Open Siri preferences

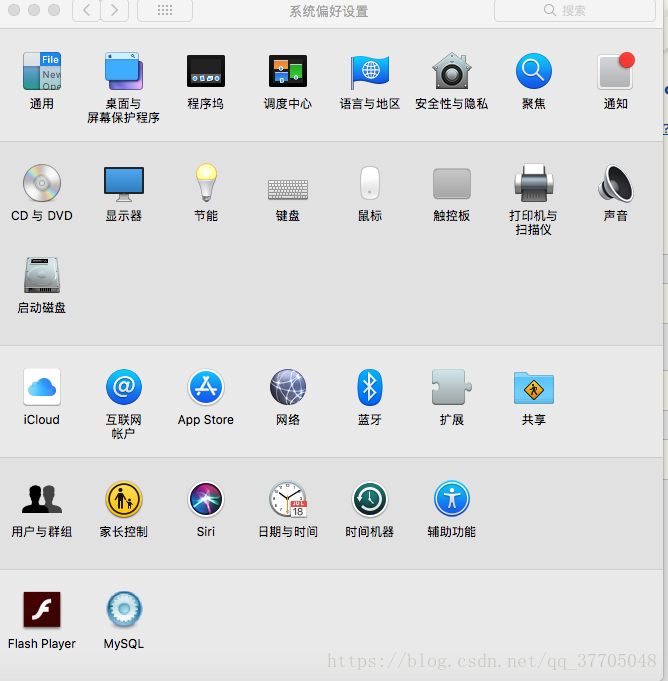click(x=206, y=499)
